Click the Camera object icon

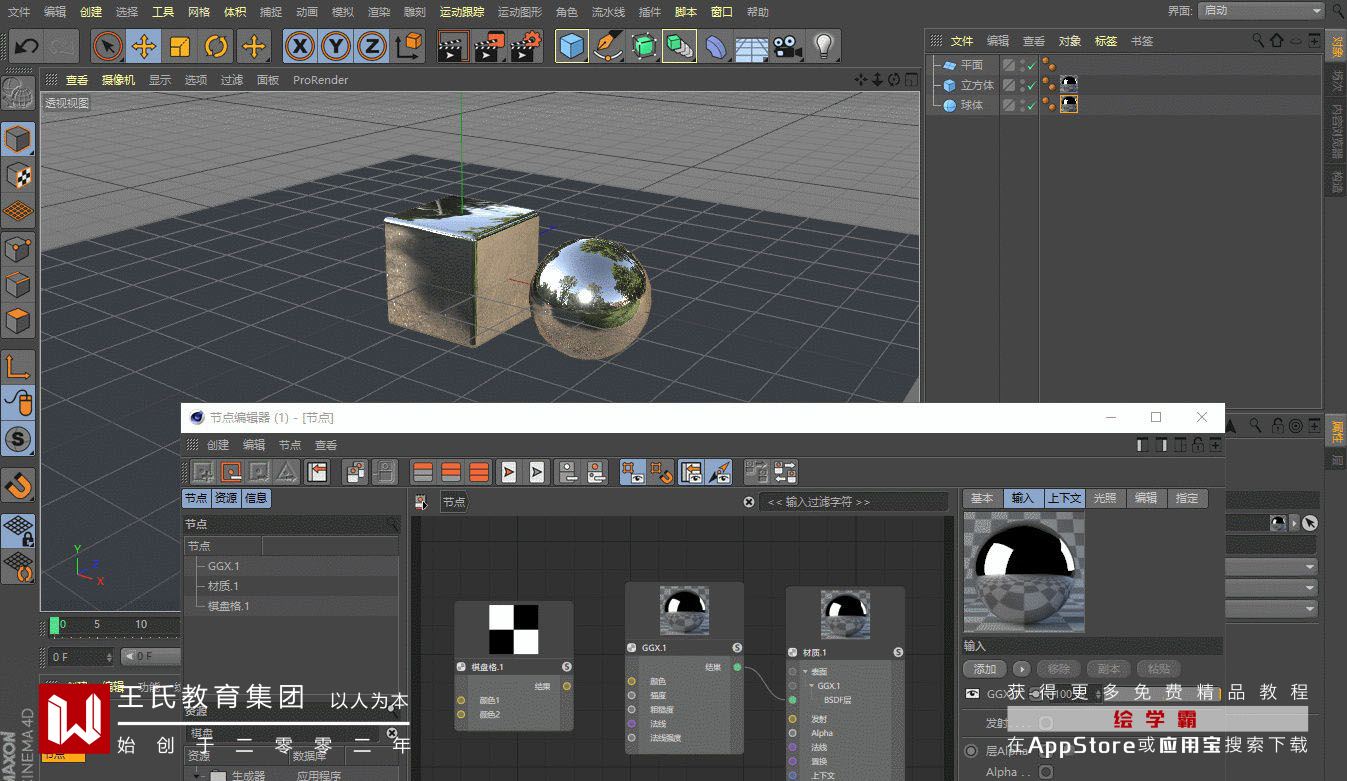[787, 46]
